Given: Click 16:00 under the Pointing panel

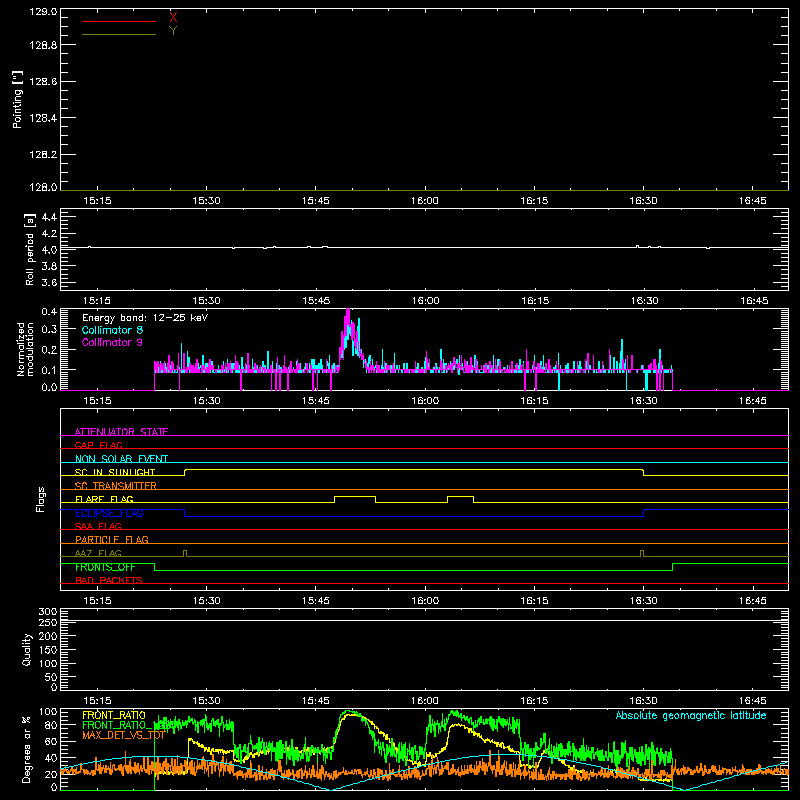Looking at the screenshot, I should tap(424, 201).
